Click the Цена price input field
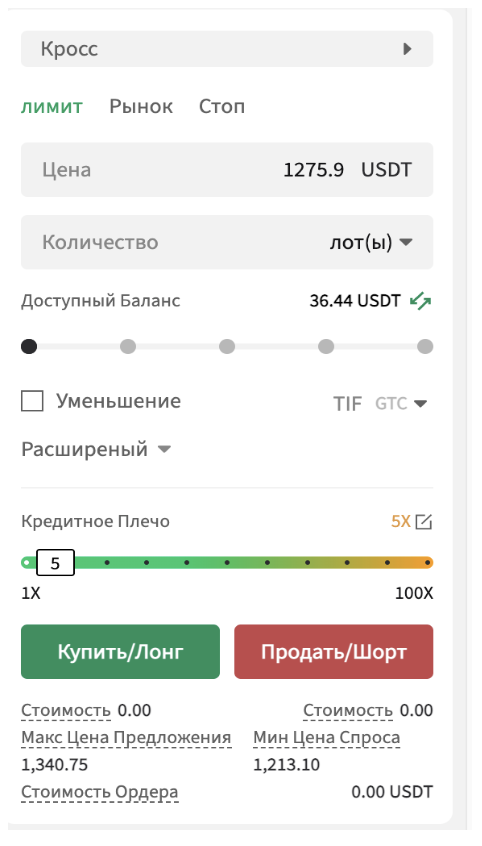This screenshot has width=482, height=846. tap(227, 170)
